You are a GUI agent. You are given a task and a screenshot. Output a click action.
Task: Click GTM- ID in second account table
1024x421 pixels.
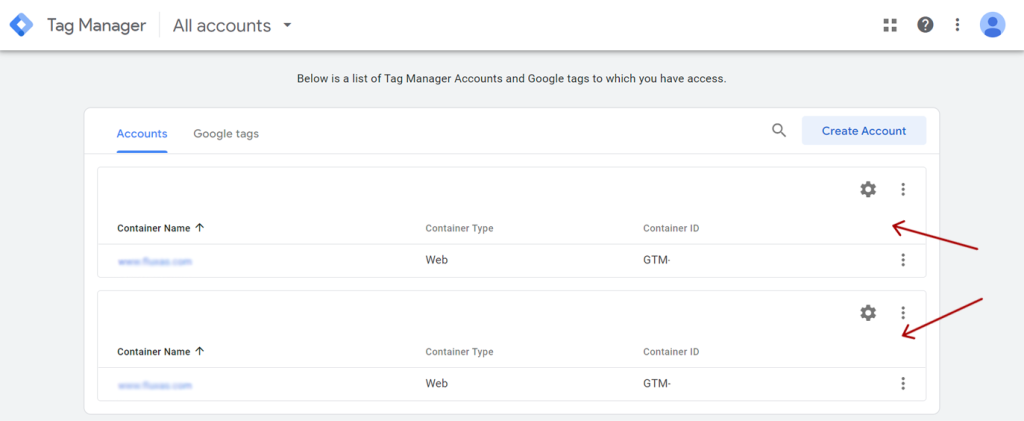pos(657,383)
